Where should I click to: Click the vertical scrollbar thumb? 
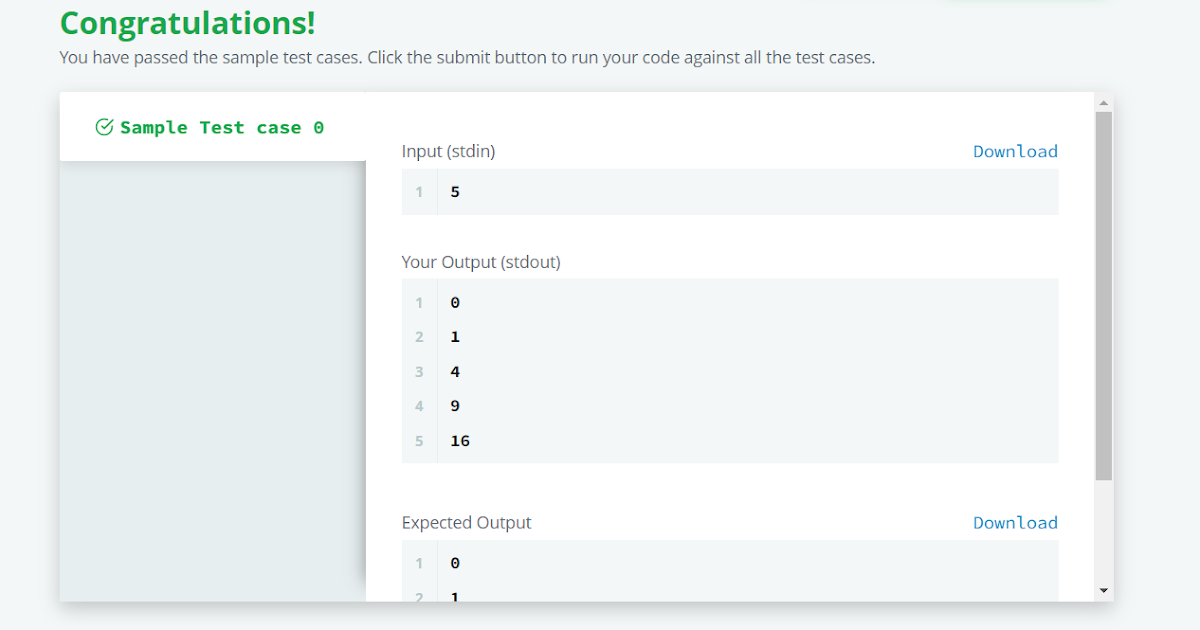(1104, 295)
